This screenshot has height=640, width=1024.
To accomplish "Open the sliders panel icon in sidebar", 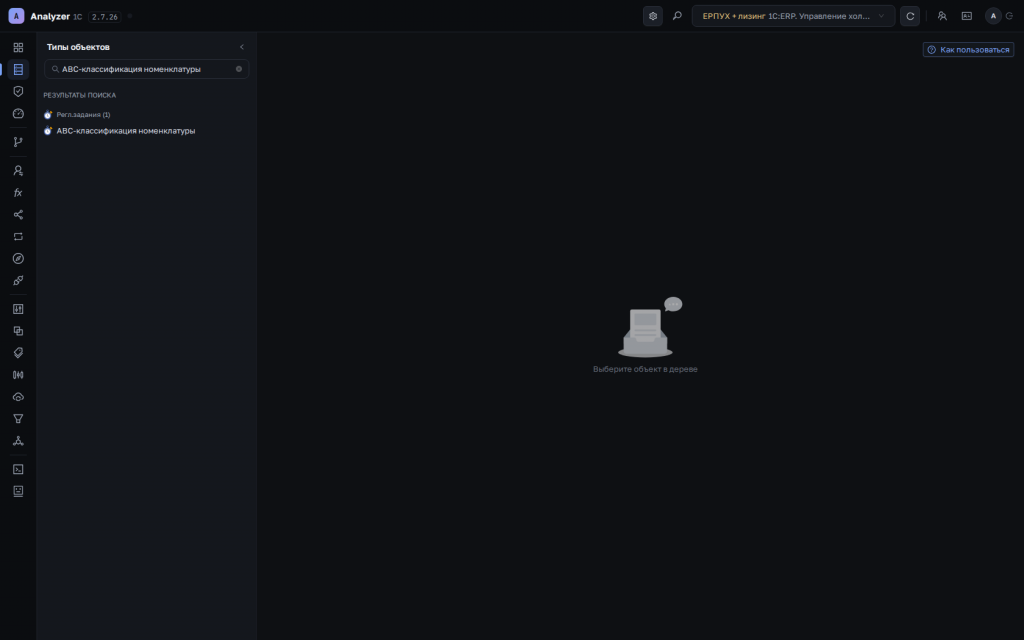I will [18, 309].
